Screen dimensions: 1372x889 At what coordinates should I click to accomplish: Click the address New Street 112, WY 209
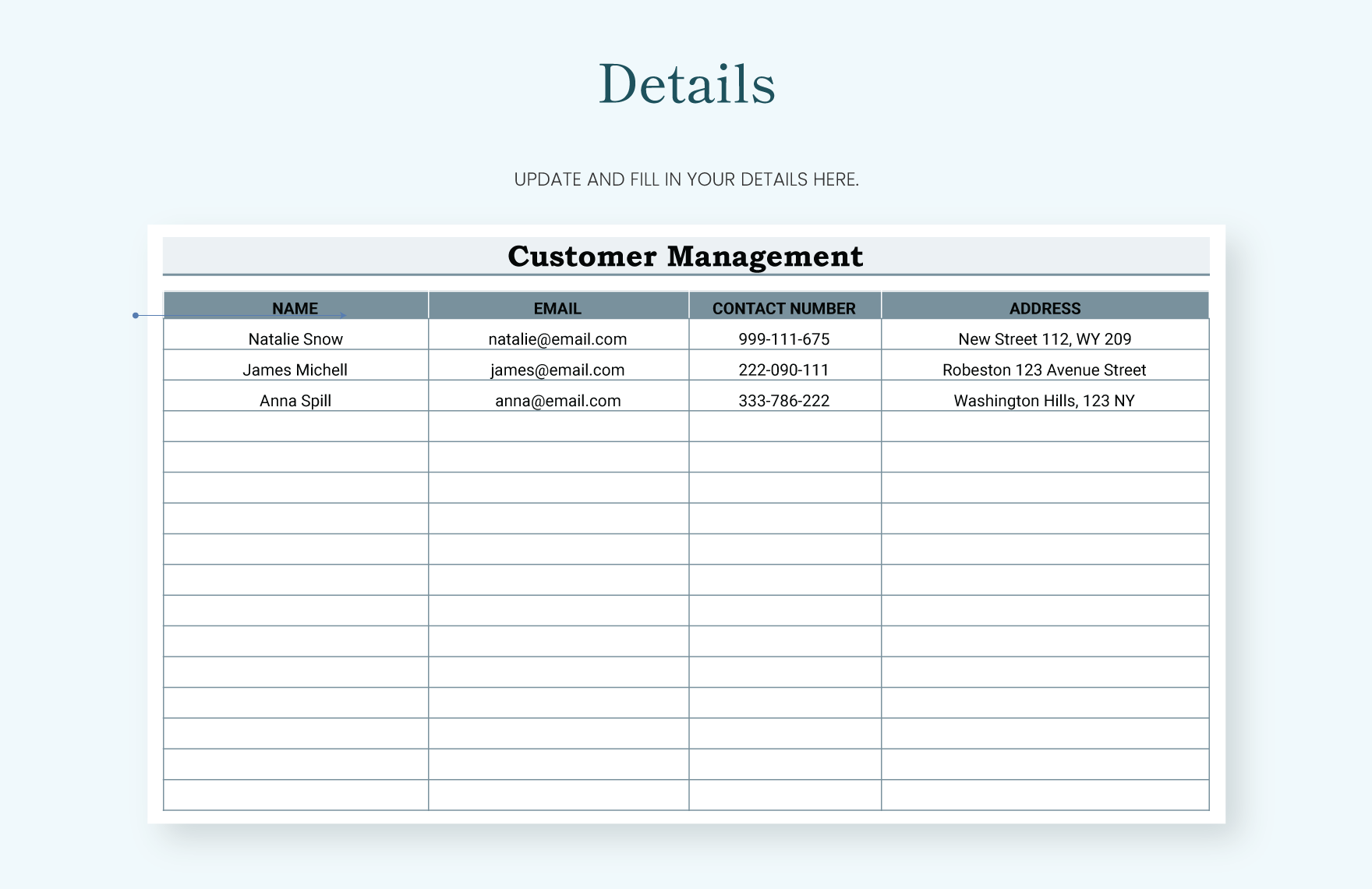point(1045,338)
